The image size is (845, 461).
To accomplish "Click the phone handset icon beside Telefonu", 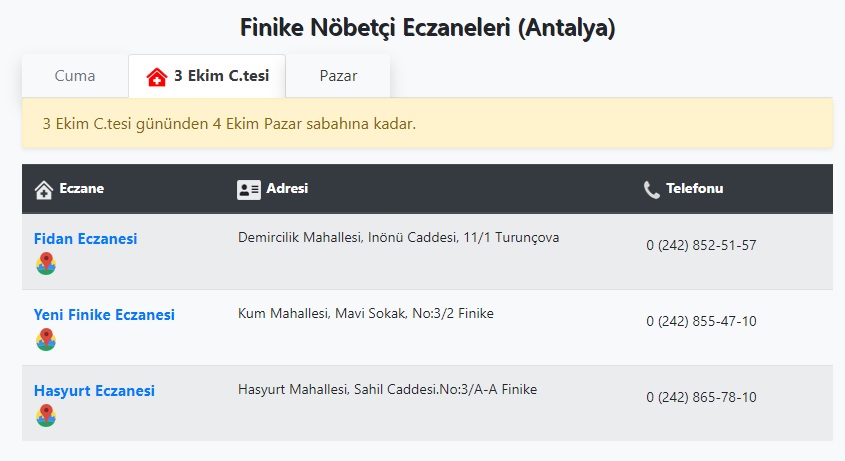I will click(652, 190).
